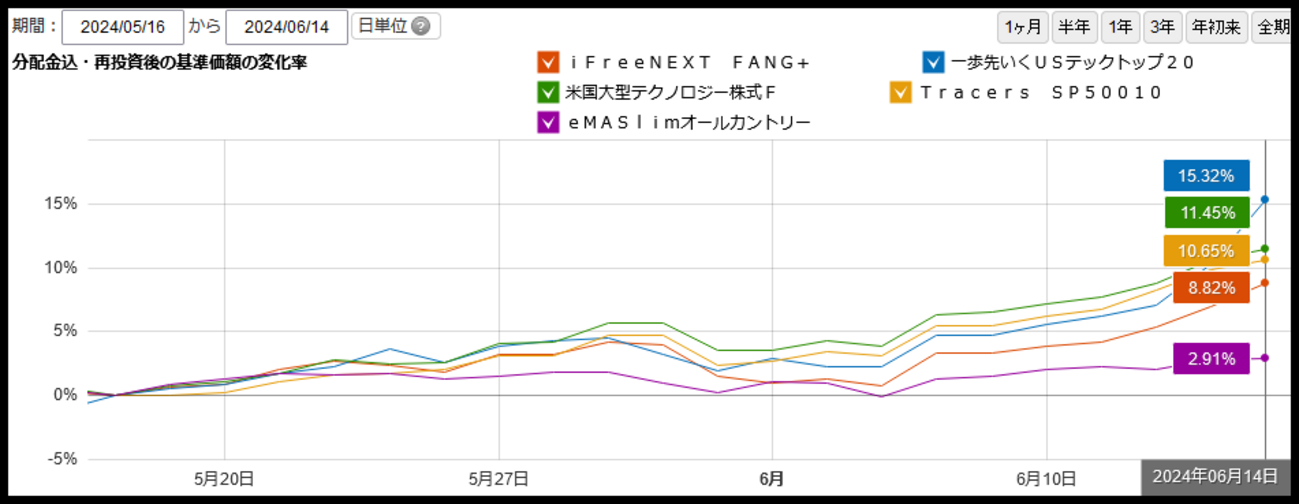The height and width of the screenshot is (504, 1299).
Task: Disable the 米国大型テクノロジー株式F series checkbox
Action: pos(547,93)
